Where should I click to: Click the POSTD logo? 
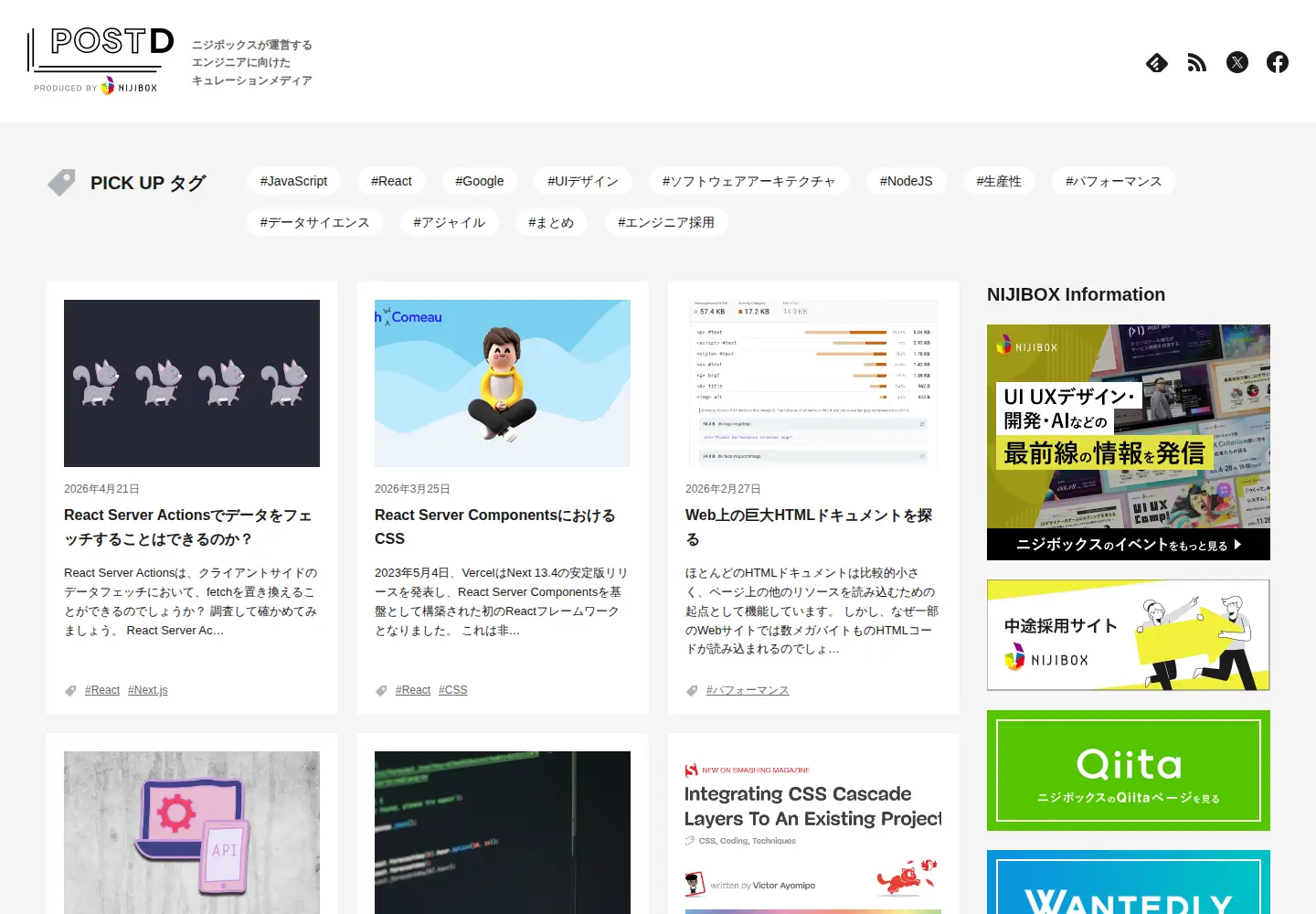click(101, 60)
